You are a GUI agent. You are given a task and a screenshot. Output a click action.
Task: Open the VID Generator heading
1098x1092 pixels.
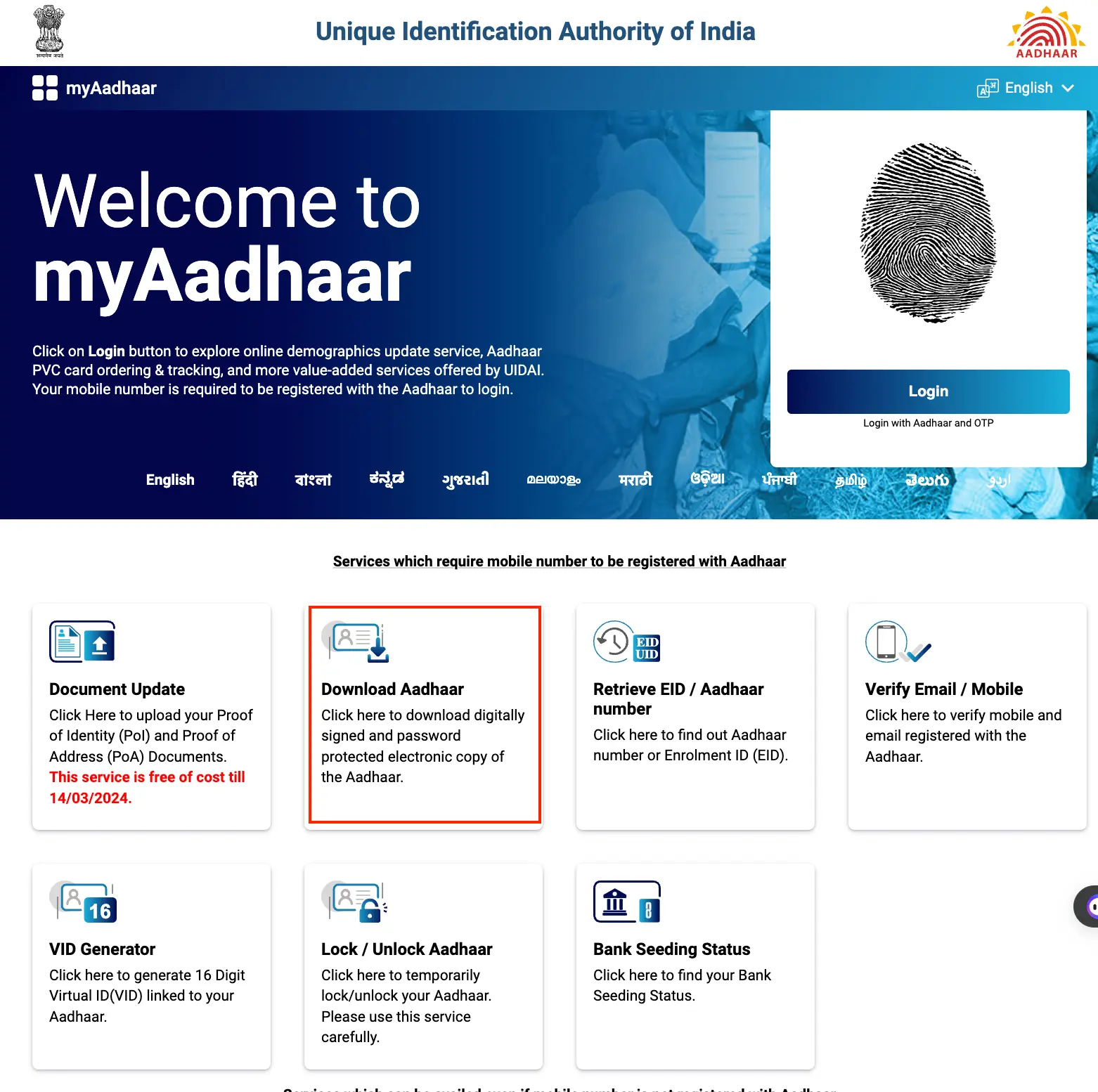102,949
